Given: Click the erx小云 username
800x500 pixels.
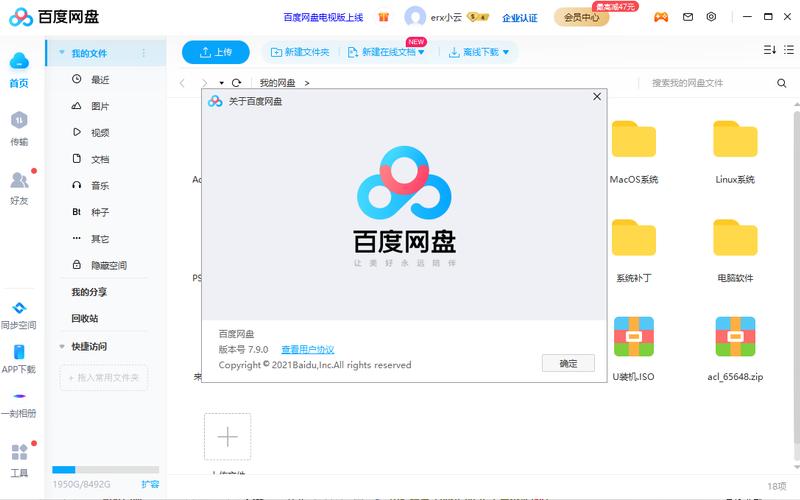Looking at the screenshot, I should click(446, 17).
